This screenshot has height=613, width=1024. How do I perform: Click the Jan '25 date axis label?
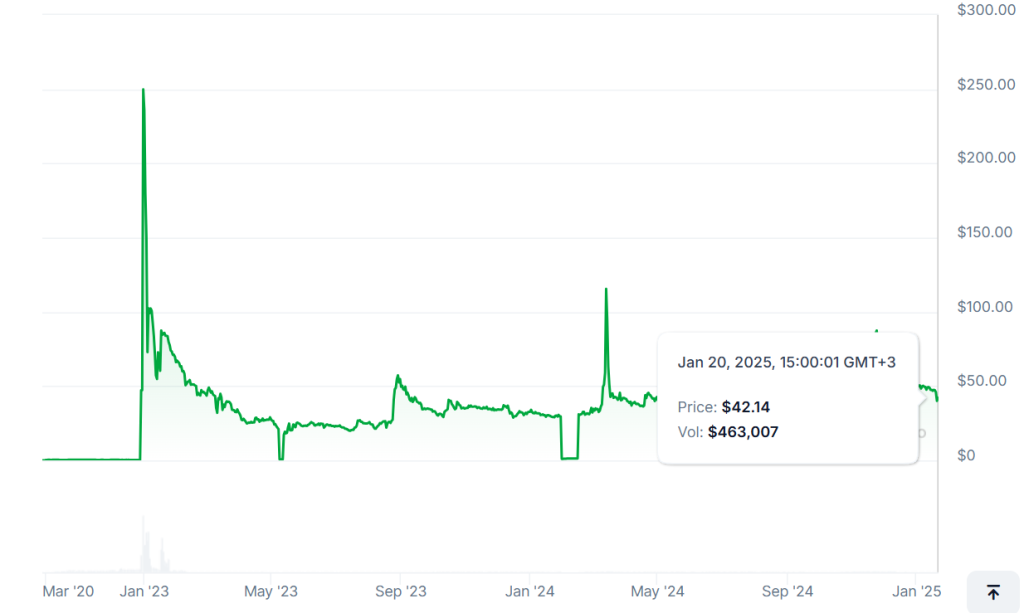[x=917, y=591]
